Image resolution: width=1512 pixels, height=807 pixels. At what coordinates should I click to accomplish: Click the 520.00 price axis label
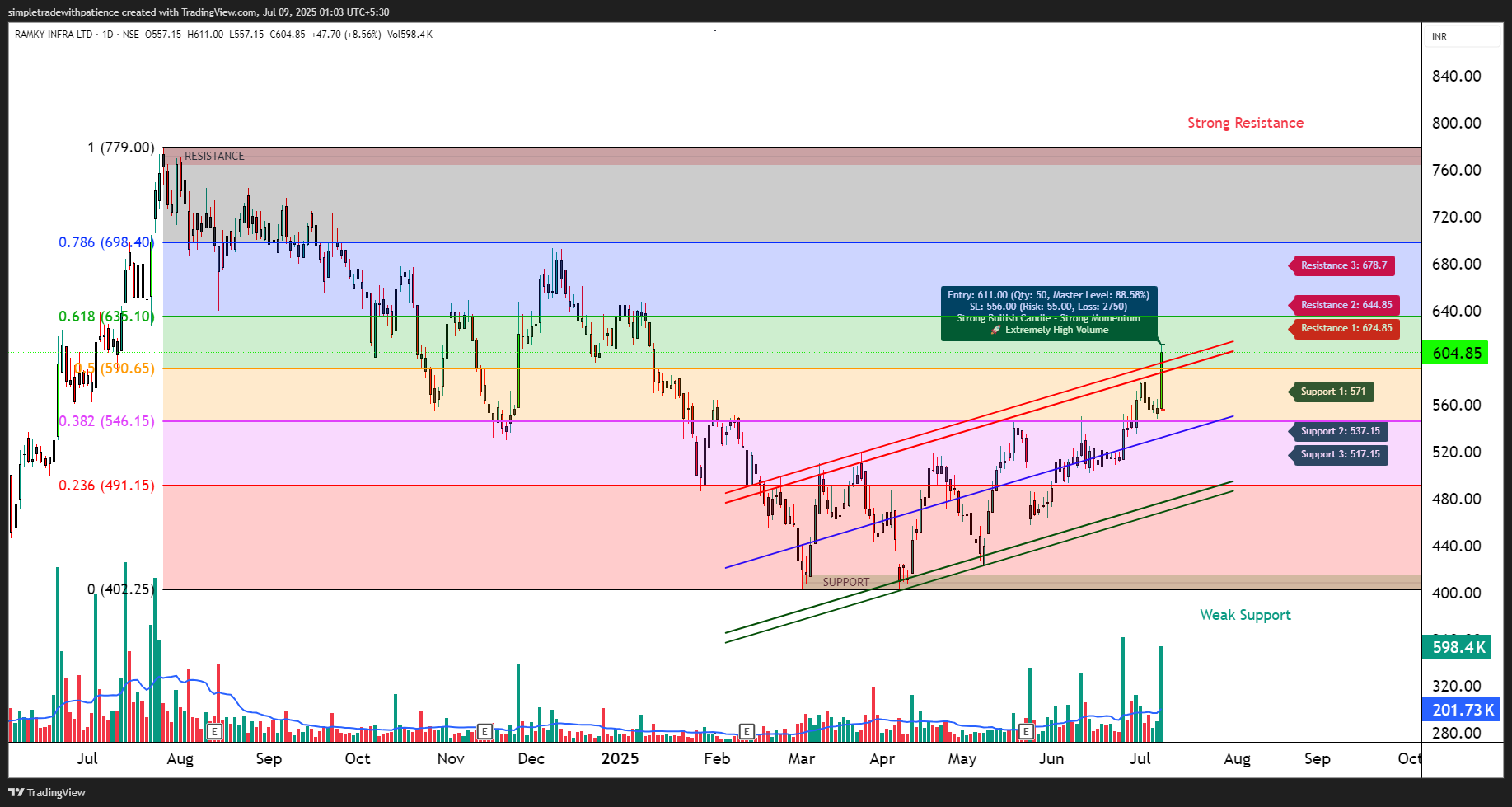[1456, 452]
